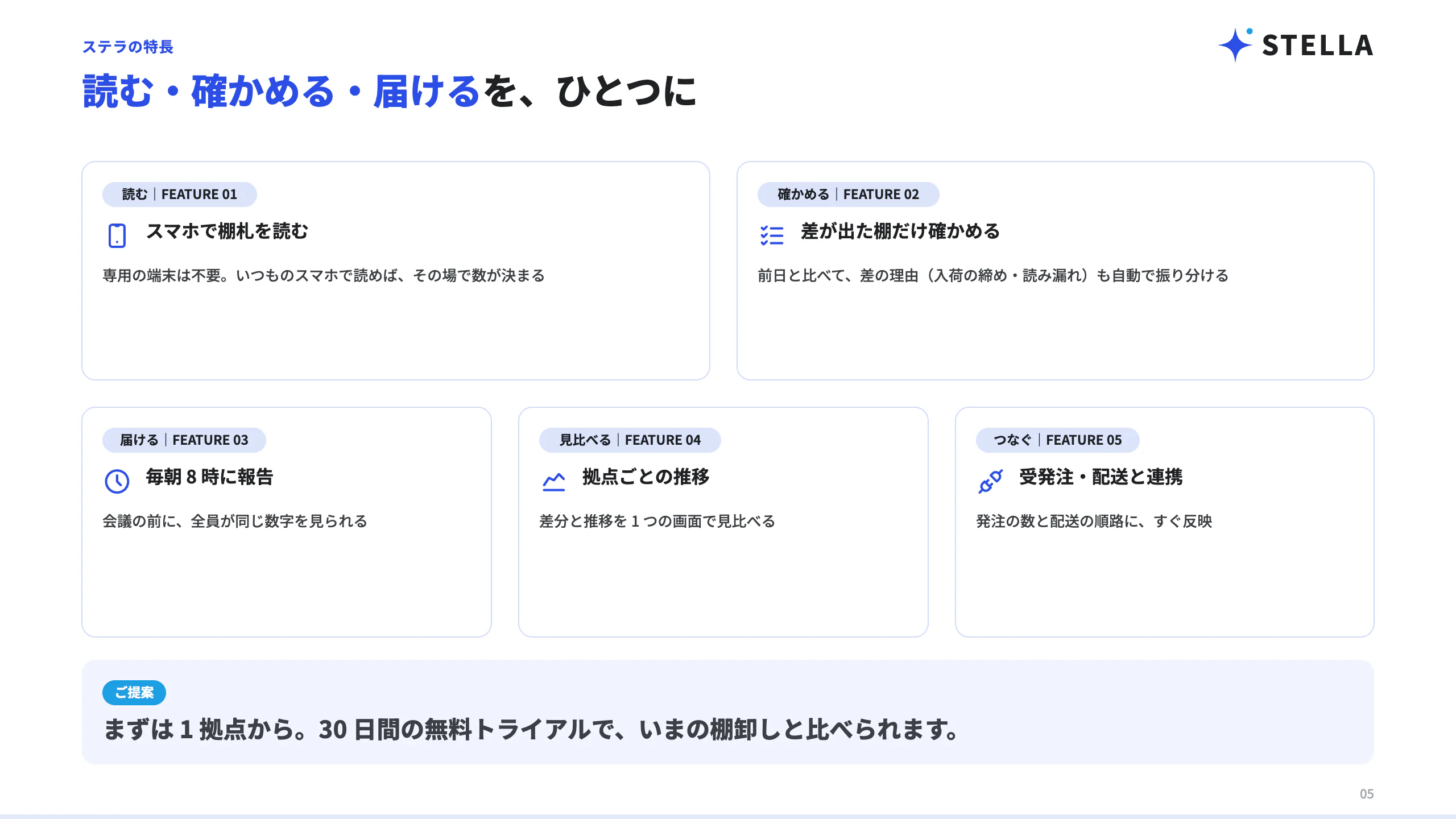1456x819 pixels.
Task: Click the STELLA star logo icon
Action: coord(1235,44)
